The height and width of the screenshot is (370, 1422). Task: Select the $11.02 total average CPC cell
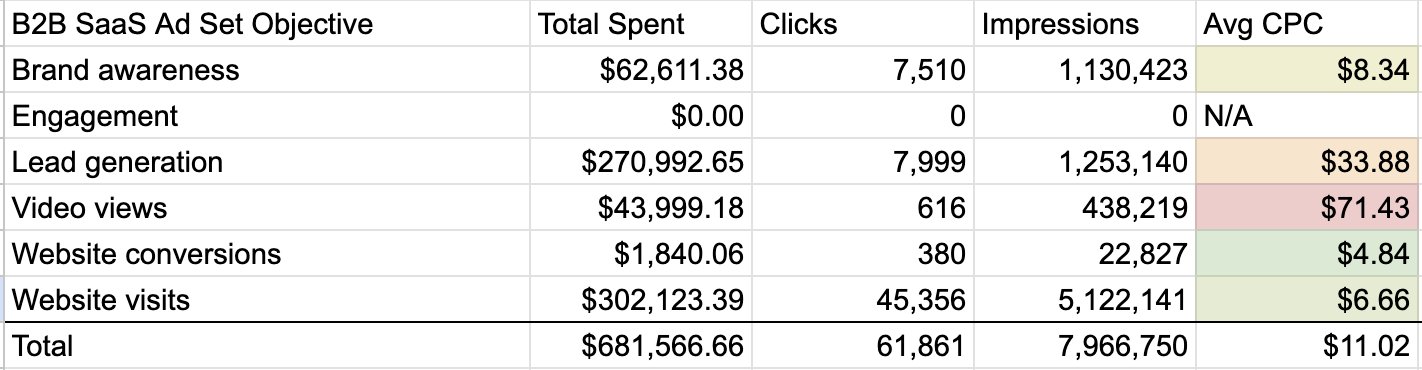pos(1308,347)
